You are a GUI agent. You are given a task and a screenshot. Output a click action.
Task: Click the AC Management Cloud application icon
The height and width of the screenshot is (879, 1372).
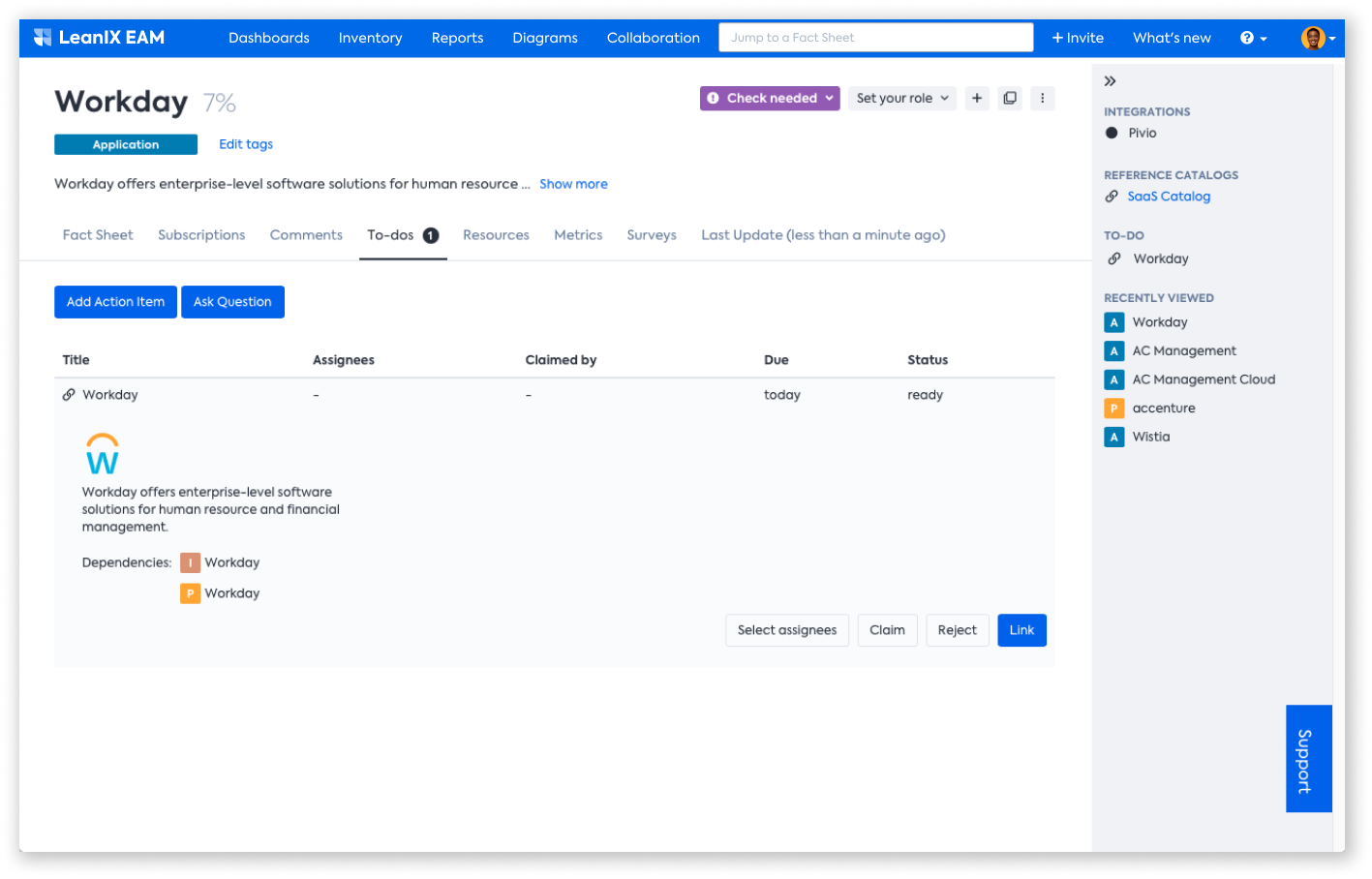pos(1114,379)
